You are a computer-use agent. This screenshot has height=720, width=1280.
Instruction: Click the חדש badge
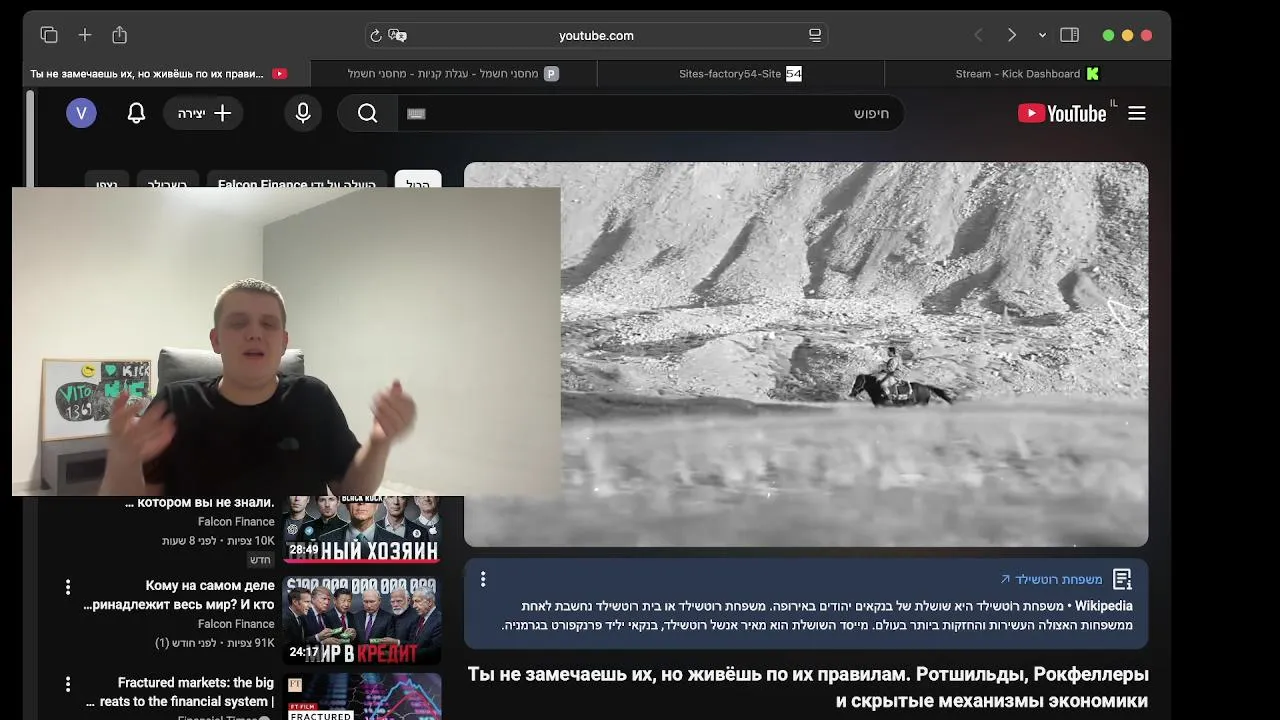[x=260, y=560]
